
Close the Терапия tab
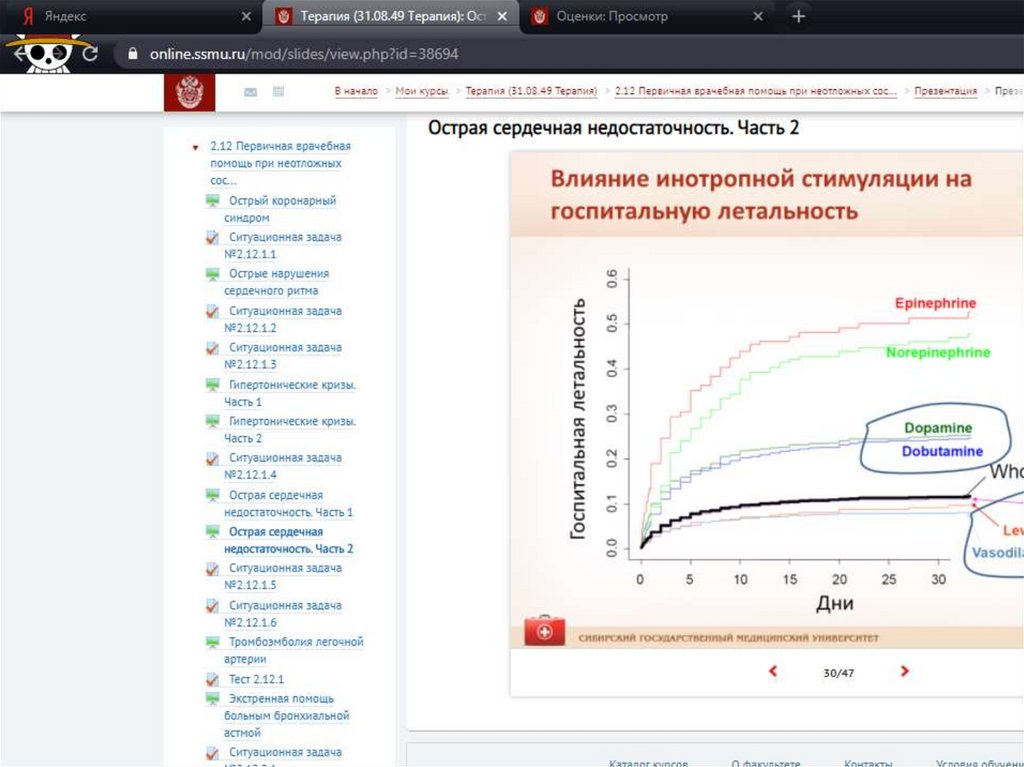pyautogui.click(x=502, y=16)
